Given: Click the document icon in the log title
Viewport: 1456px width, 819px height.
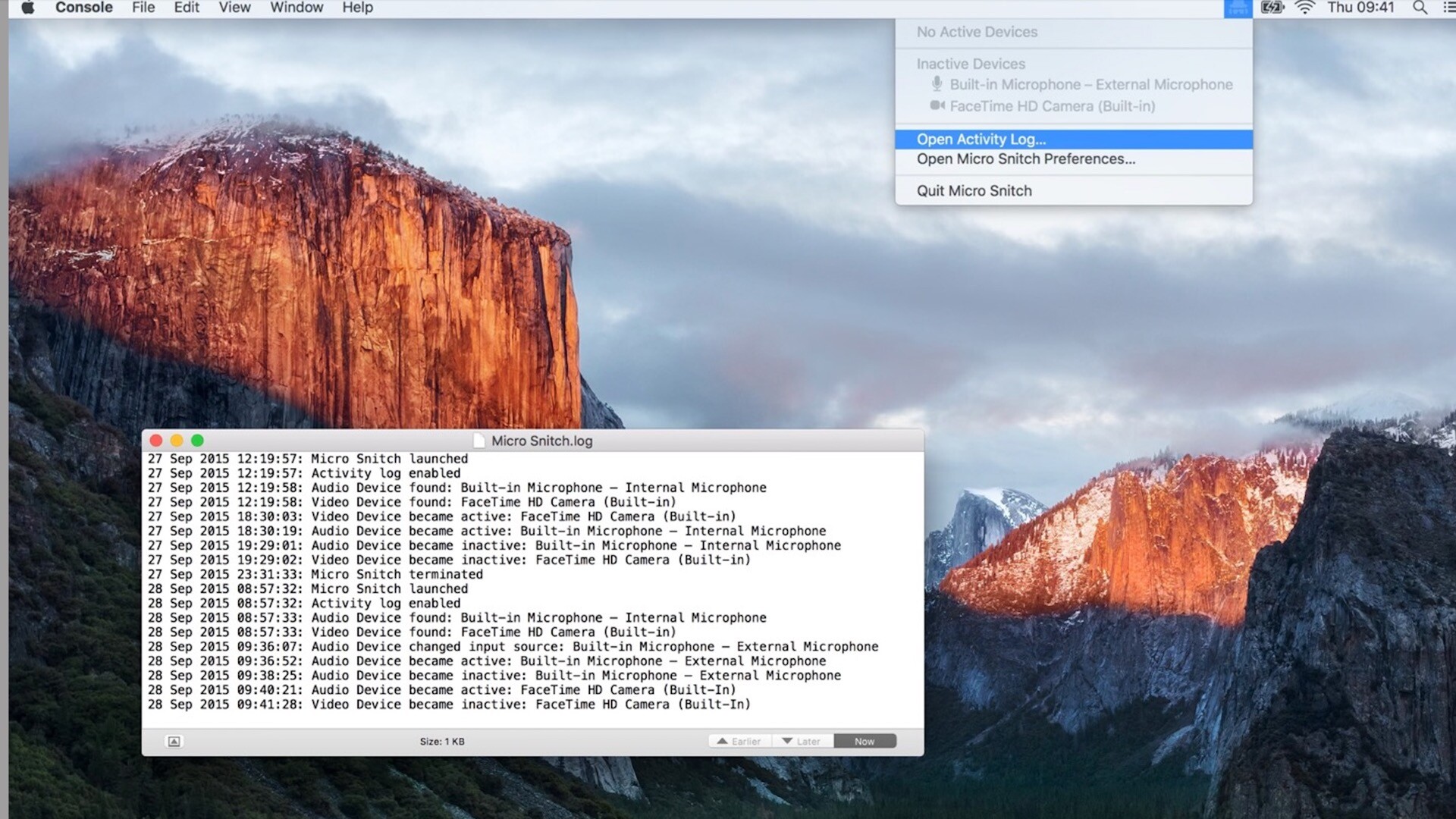Looking at the screenshot, I should 479,441.
